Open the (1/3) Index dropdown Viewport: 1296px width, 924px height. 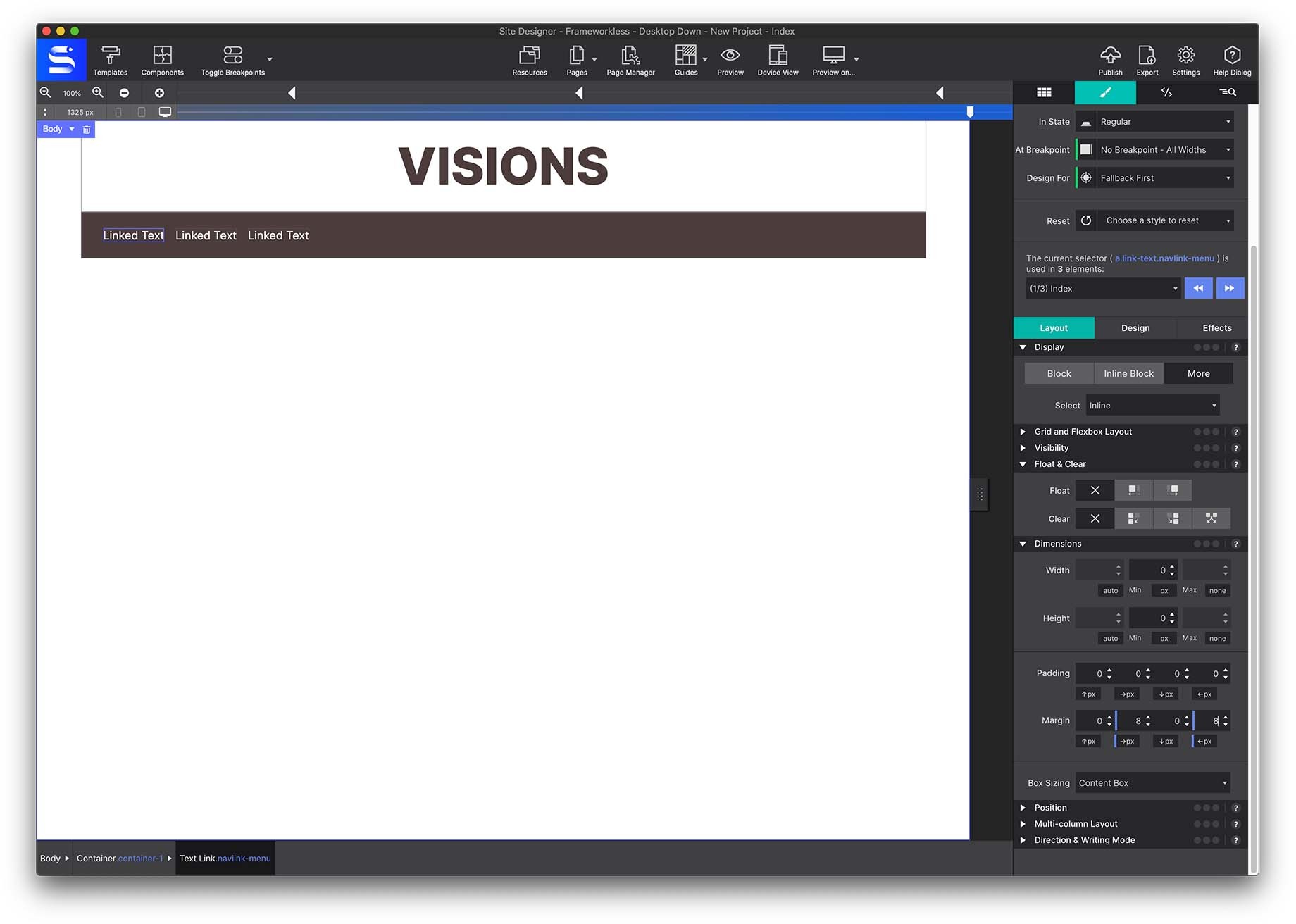coord(1103,289)
